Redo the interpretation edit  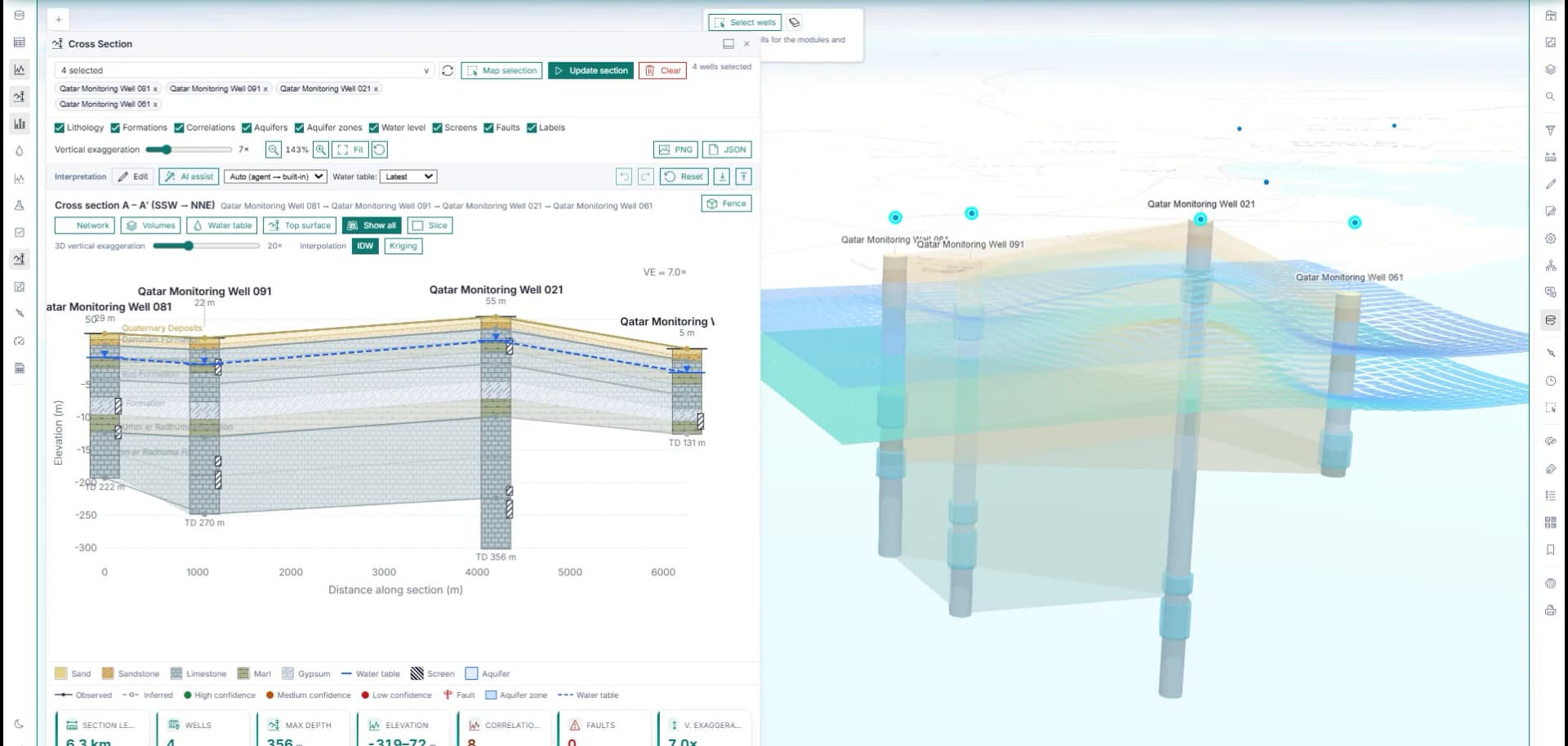tap(646, 176)
